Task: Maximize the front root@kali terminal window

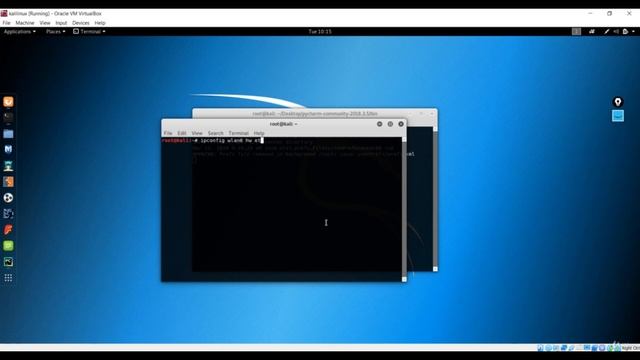Action: 390,124
